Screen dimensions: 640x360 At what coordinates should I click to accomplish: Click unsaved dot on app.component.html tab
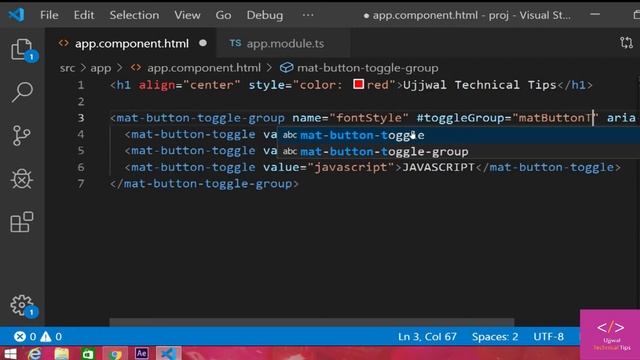coord(203,43)
